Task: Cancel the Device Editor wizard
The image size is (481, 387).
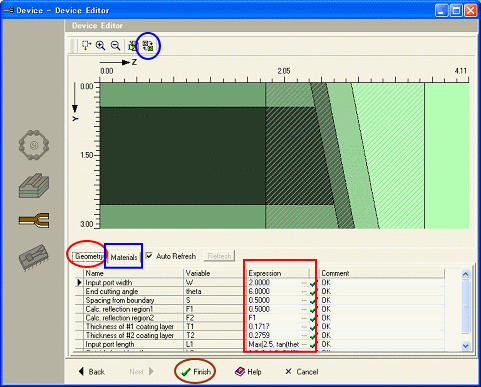Action: coord(302,371)
